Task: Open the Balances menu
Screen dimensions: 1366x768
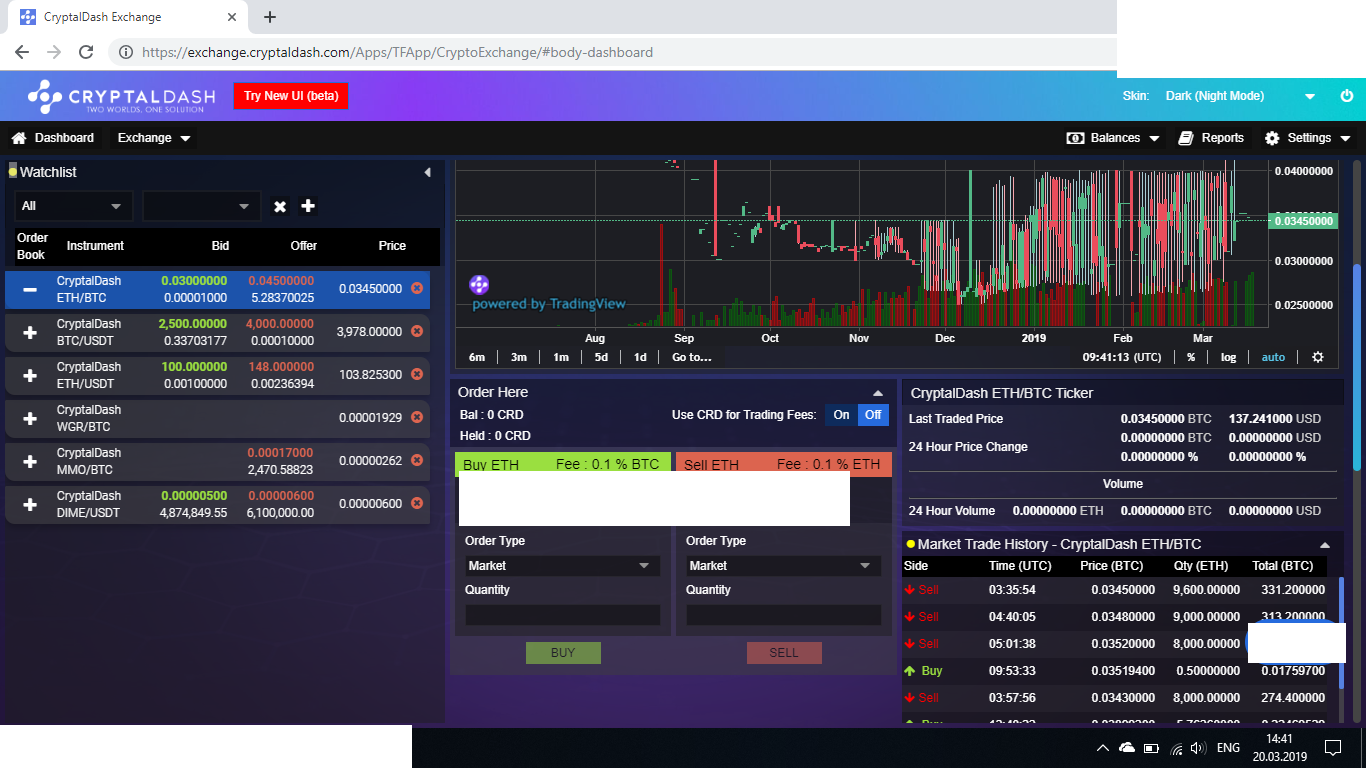Action: coord(1113,138)
